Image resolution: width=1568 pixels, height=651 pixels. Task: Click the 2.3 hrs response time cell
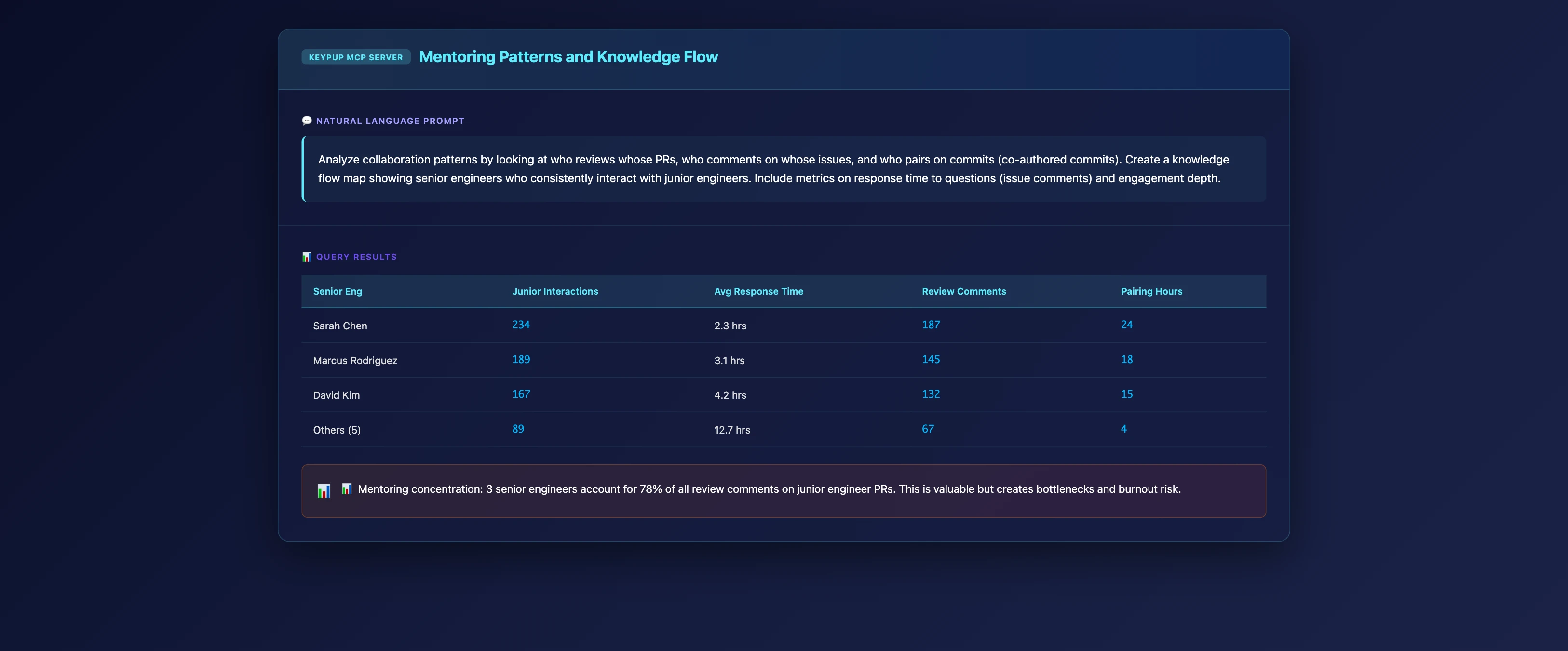730,326
